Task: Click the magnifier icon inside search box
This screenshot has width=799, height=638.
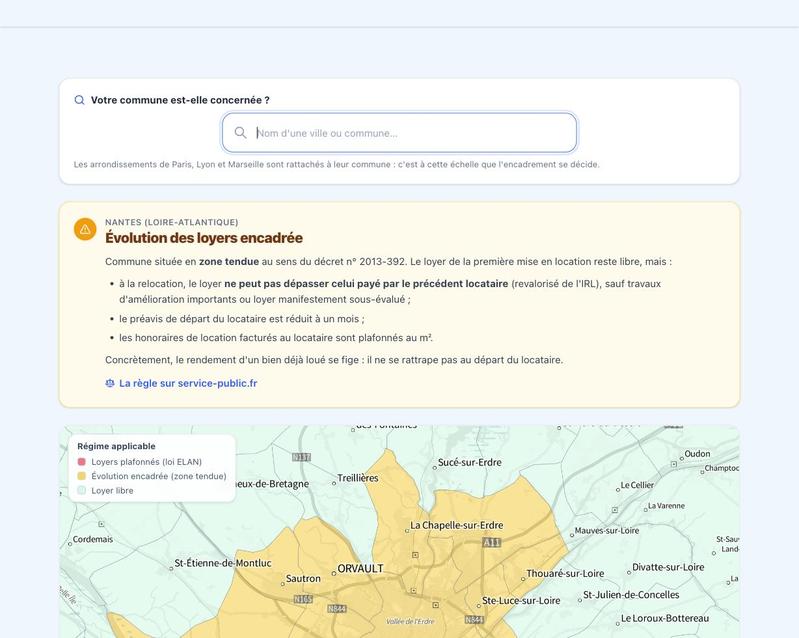Action: [x=241, y=133]
